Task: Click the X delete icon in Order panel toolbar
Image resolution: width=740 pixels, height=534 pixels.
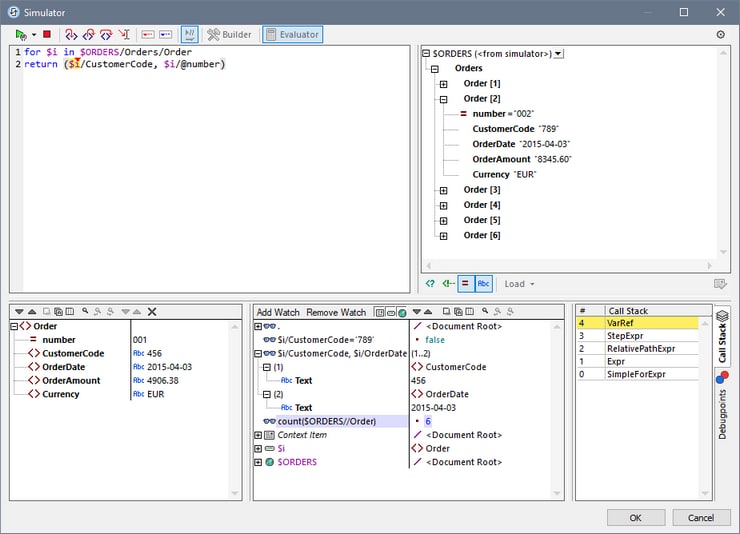Action: (x=153, y=312)
